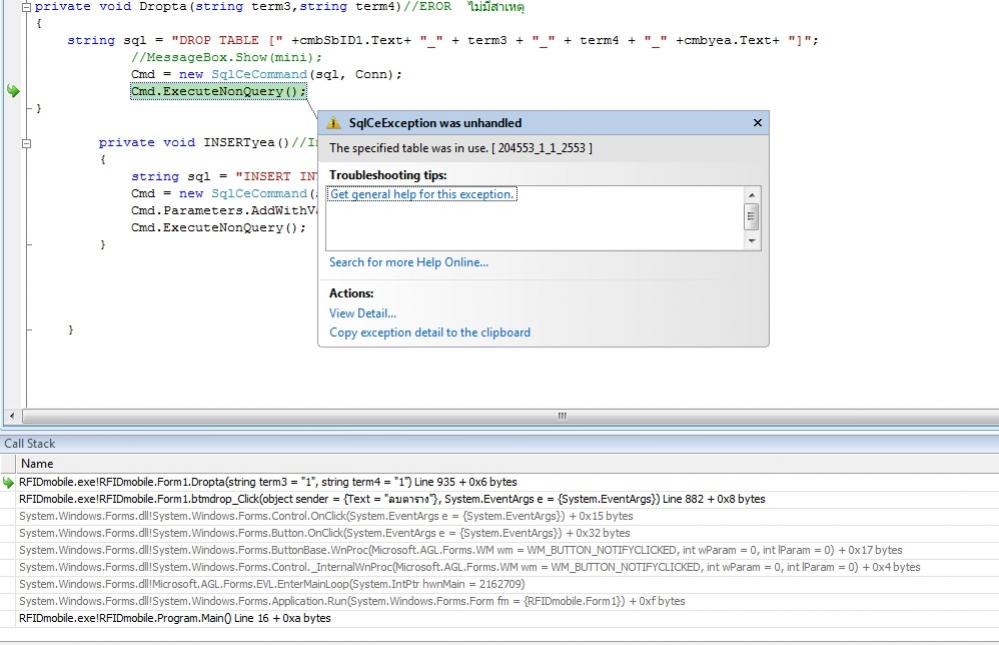Click the 'string sql = "INSERT IN' line
The width and height of the screenshot is (999, 645).
click(x=224, y=177)
